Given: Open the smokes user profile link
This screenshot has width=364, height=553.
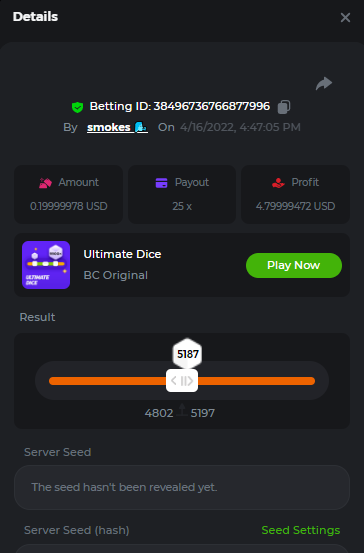Looking at the screenshot, I should (x=117, y=127).
